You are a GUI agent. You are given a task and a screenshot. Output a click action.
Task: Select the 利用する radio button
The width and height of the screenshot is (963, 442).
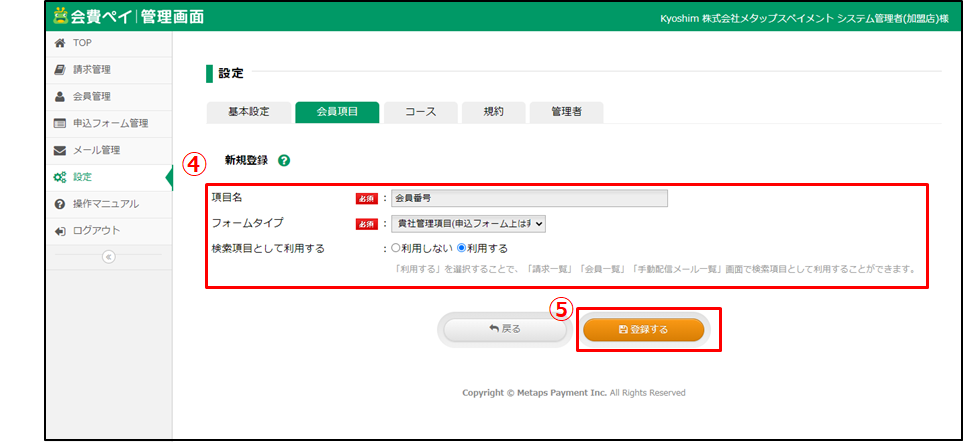point(462,248)
